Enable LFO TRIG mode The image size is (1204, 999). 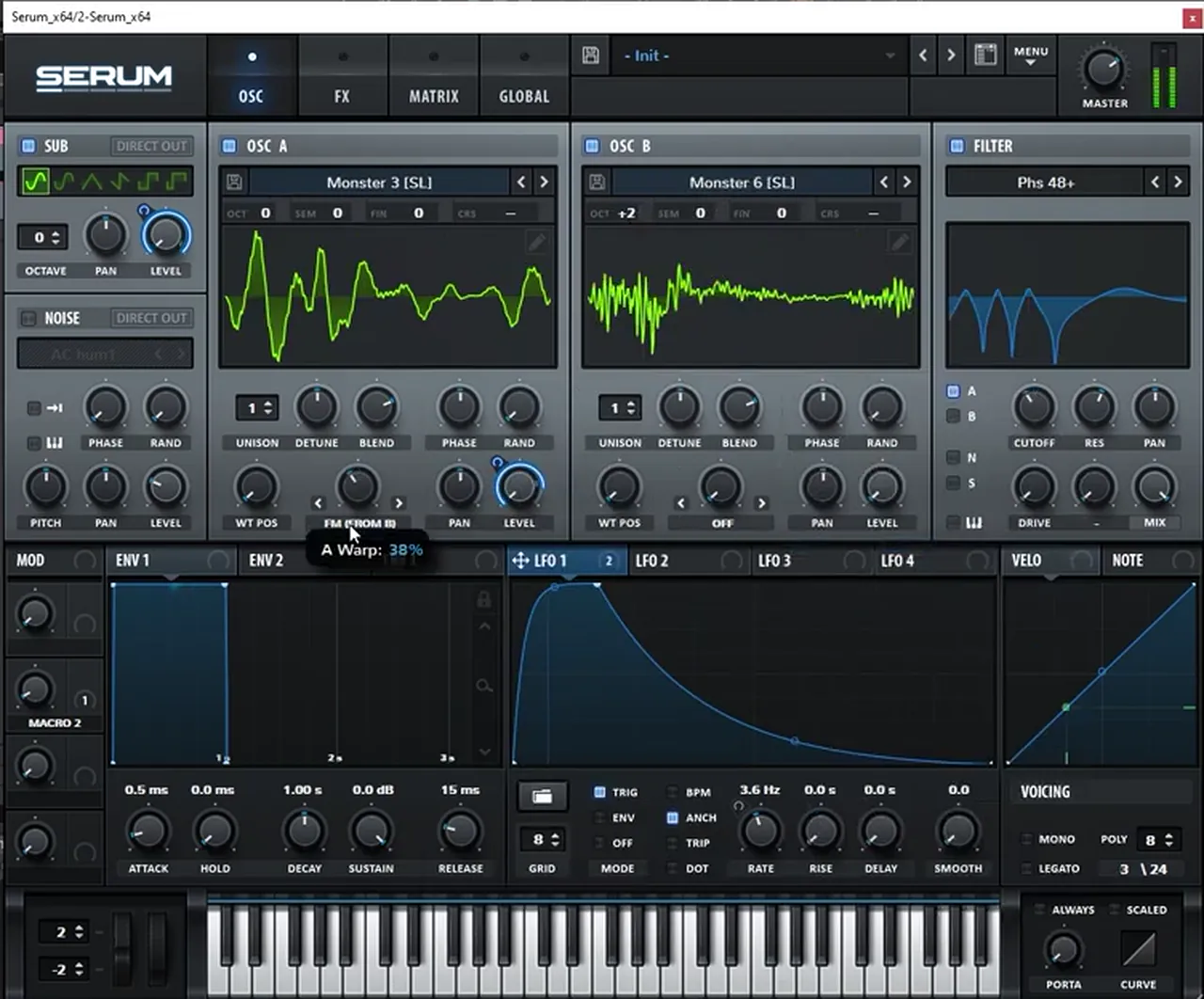tap(599, 792)
